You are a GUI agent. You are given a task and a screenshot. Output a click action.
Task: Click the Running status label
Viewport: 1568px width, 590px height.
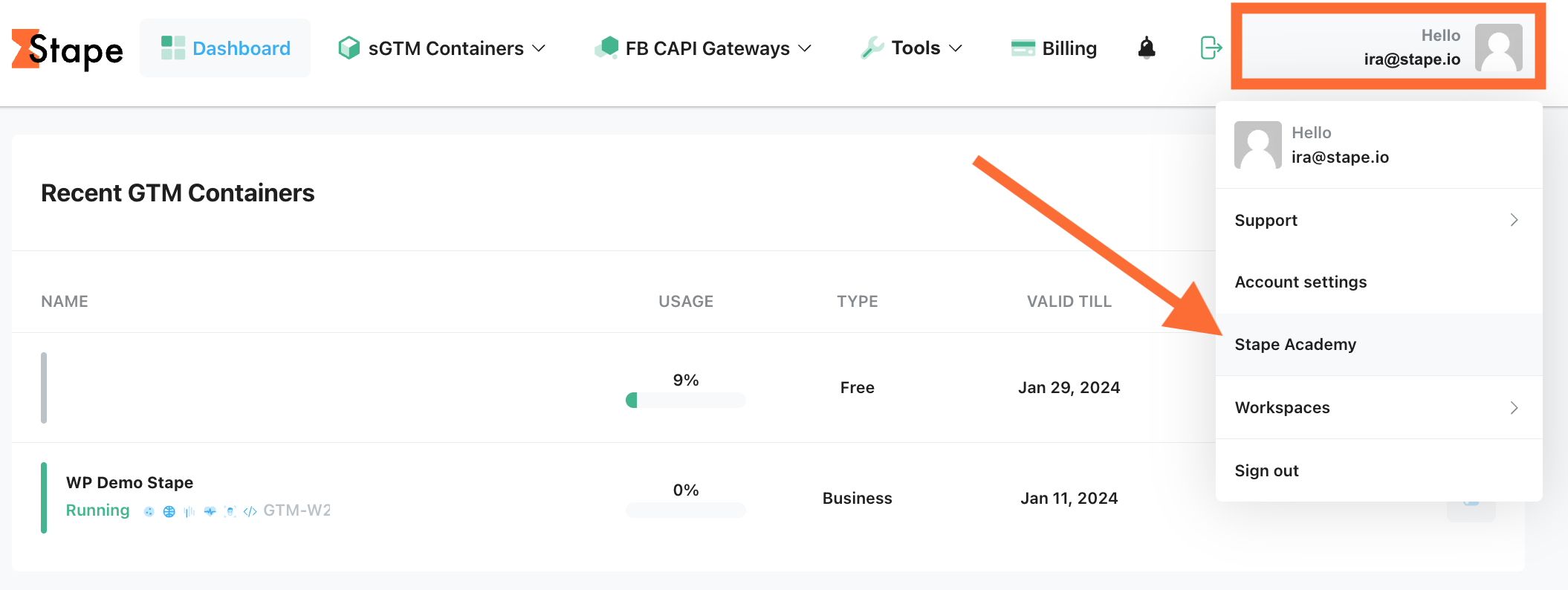(x=97, y=510)
